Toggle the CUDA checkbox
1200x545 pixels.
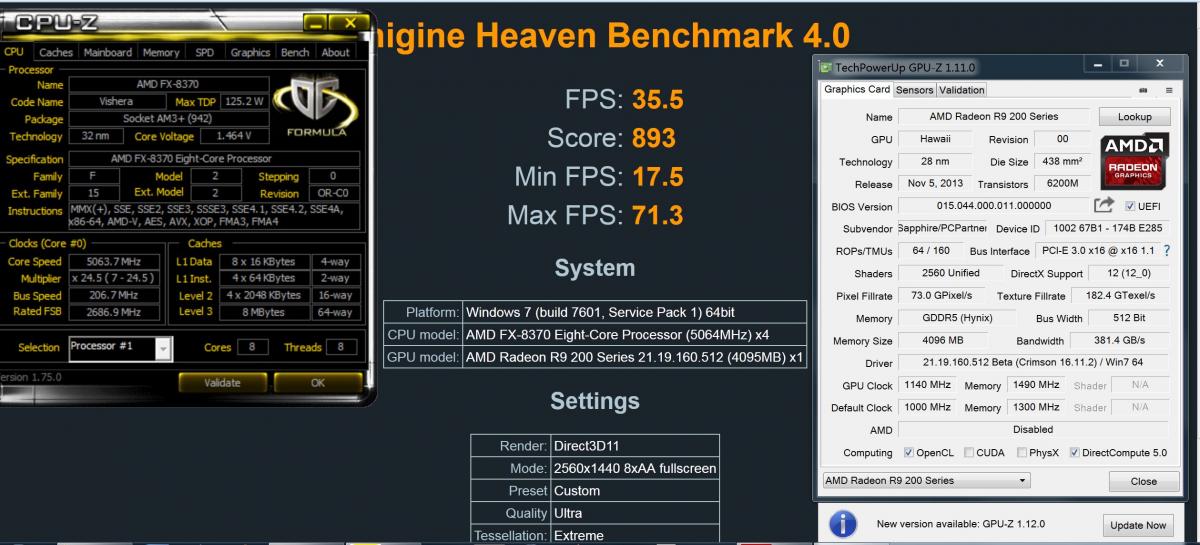(970, 452)
